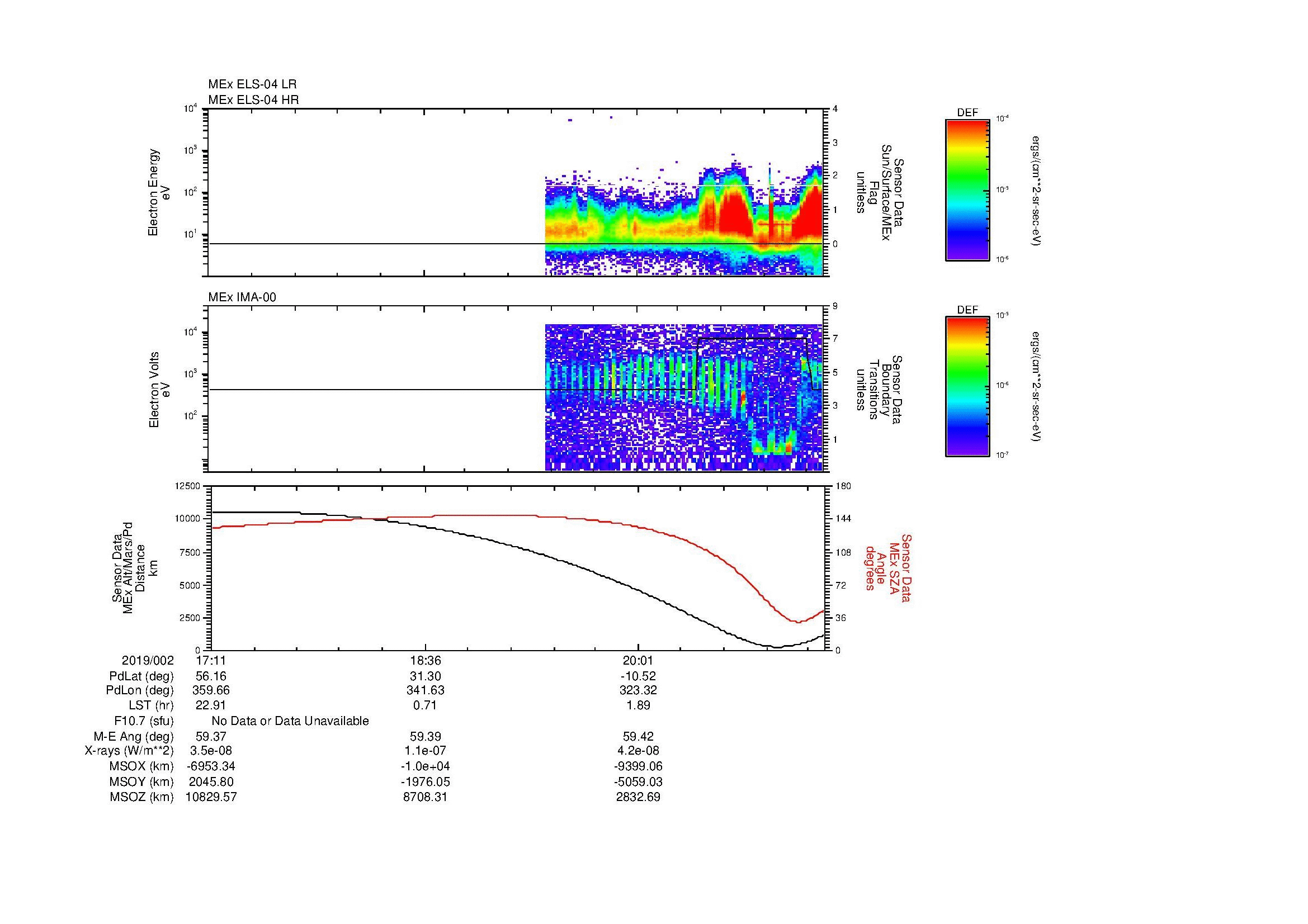Click MSOZ value 2832.69
The width and height of the screenshot is (1308, 924).
638,797
